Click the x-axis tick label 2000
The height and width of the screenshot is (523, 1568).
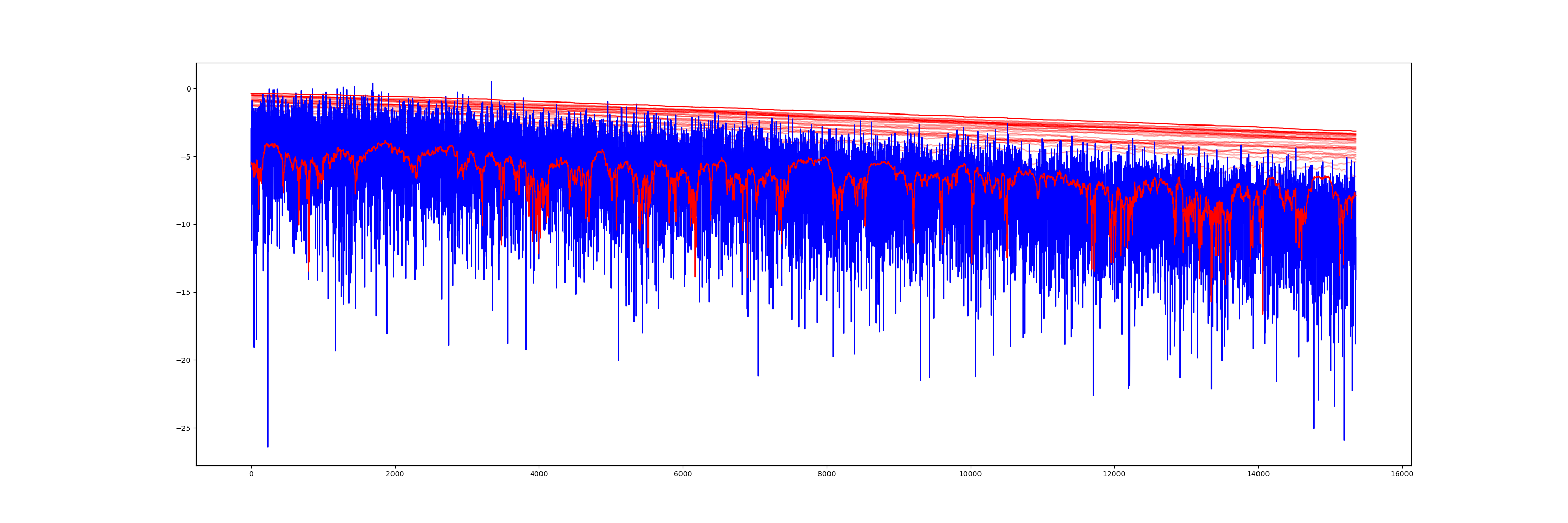[395, 475]
